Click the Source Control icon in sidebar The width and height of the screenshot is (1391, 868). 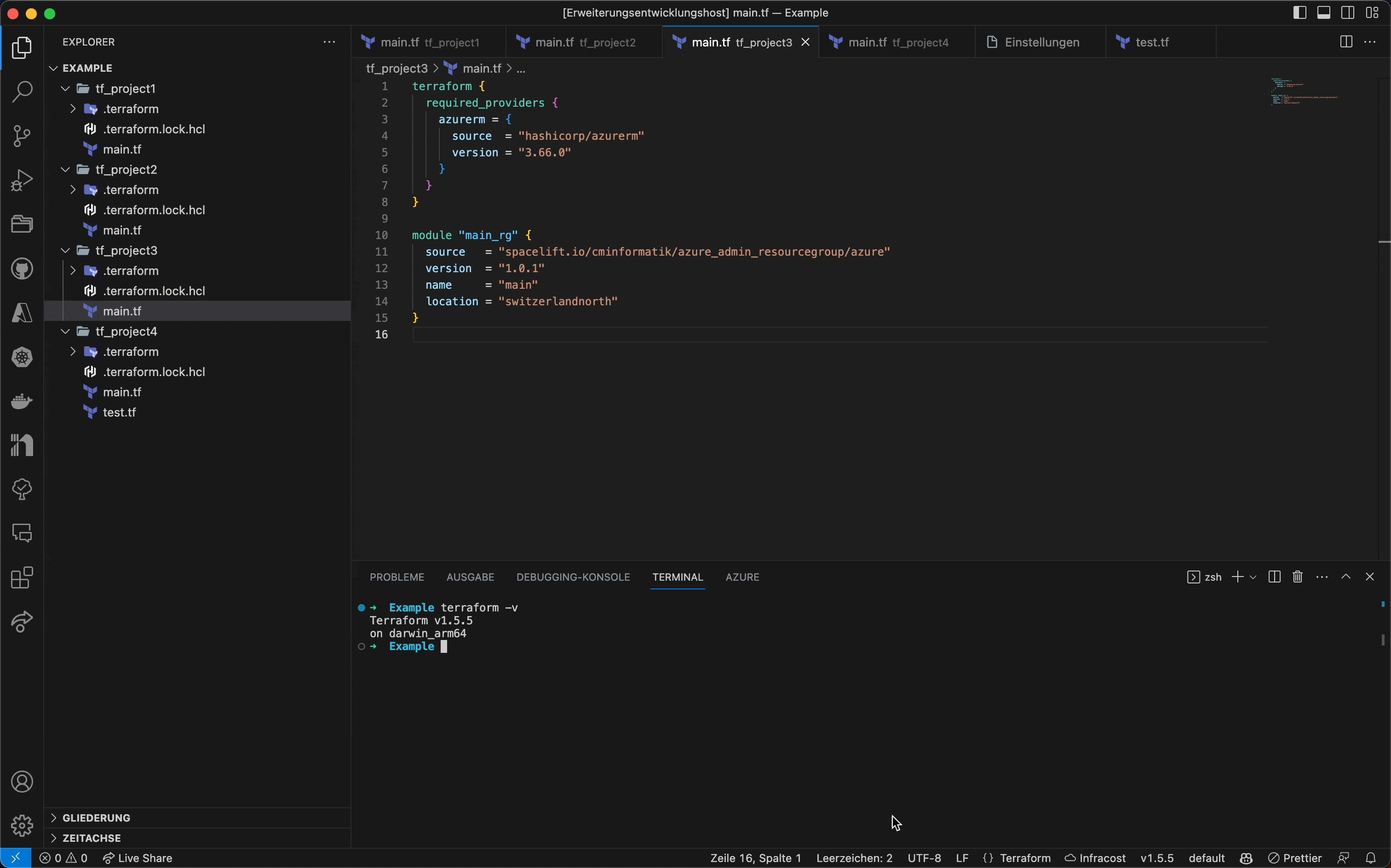(x=22, y=136)
